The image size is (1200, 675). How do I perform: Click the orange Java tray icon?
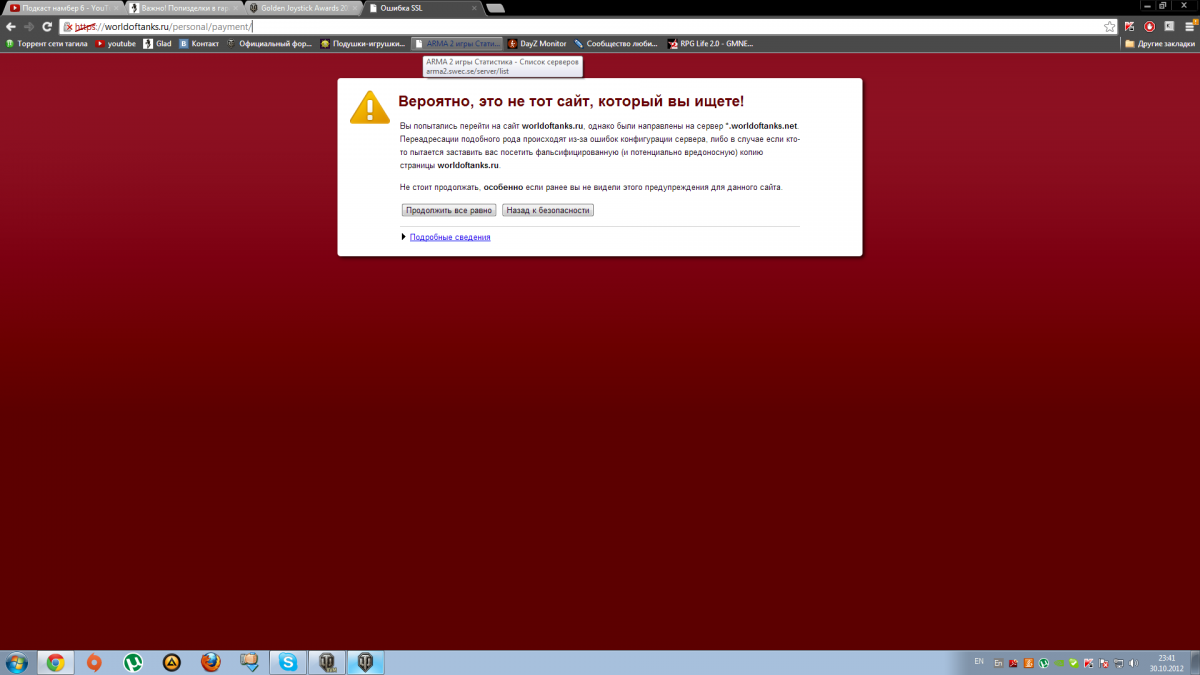tap(1029, 663)
